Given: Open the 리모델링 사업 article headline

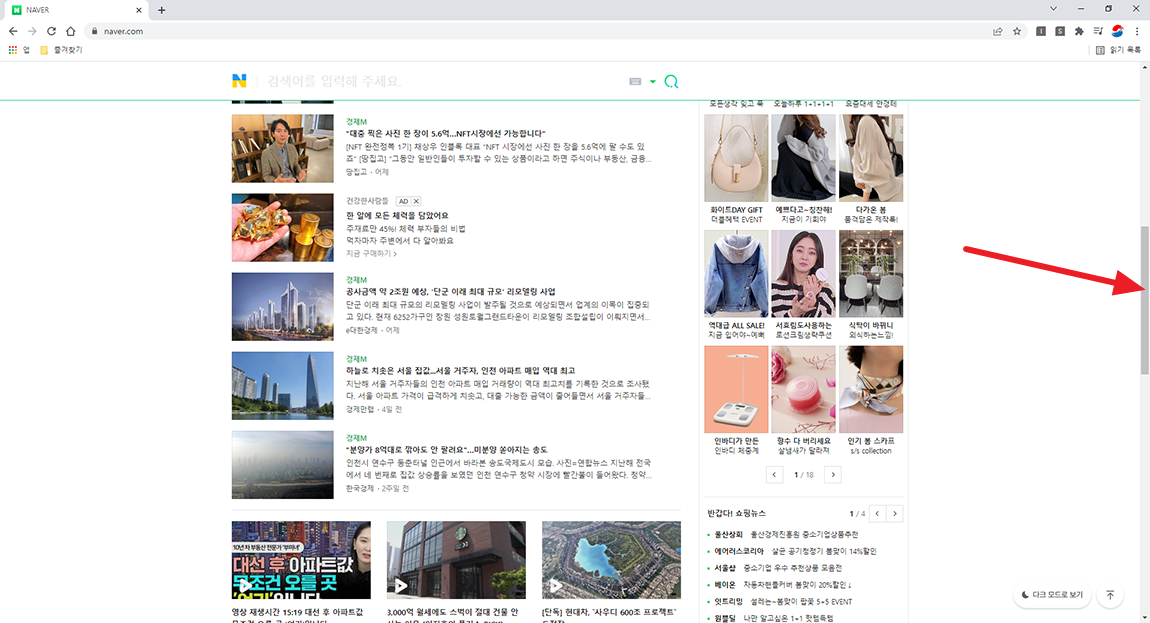Looking at the screenshot, I should (x=450, y=291).
